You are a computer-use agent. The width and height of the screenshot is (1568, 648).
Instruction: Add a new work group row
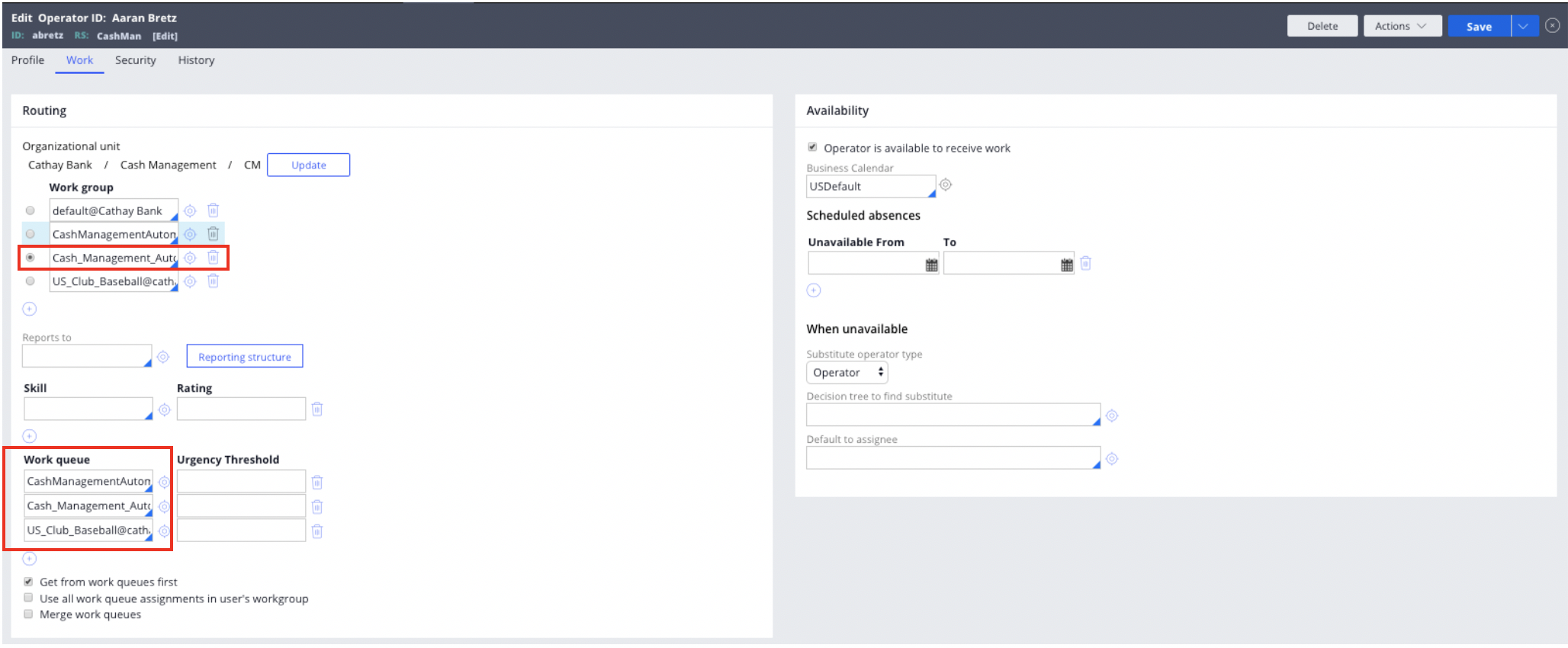point(29,309)
